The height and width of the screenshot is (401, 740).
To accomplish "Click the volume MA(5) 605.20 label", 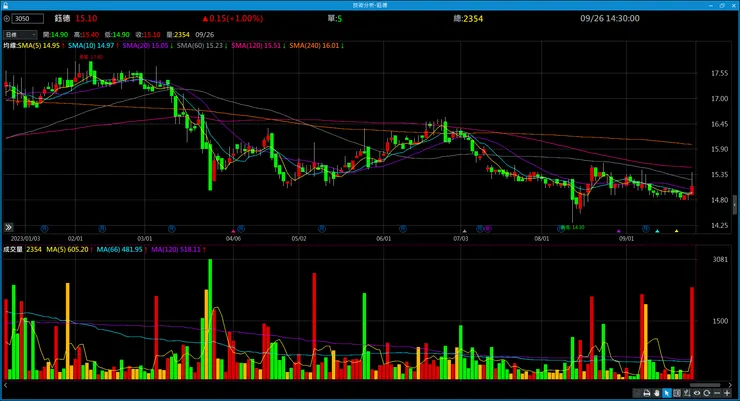I will point(69,249).
